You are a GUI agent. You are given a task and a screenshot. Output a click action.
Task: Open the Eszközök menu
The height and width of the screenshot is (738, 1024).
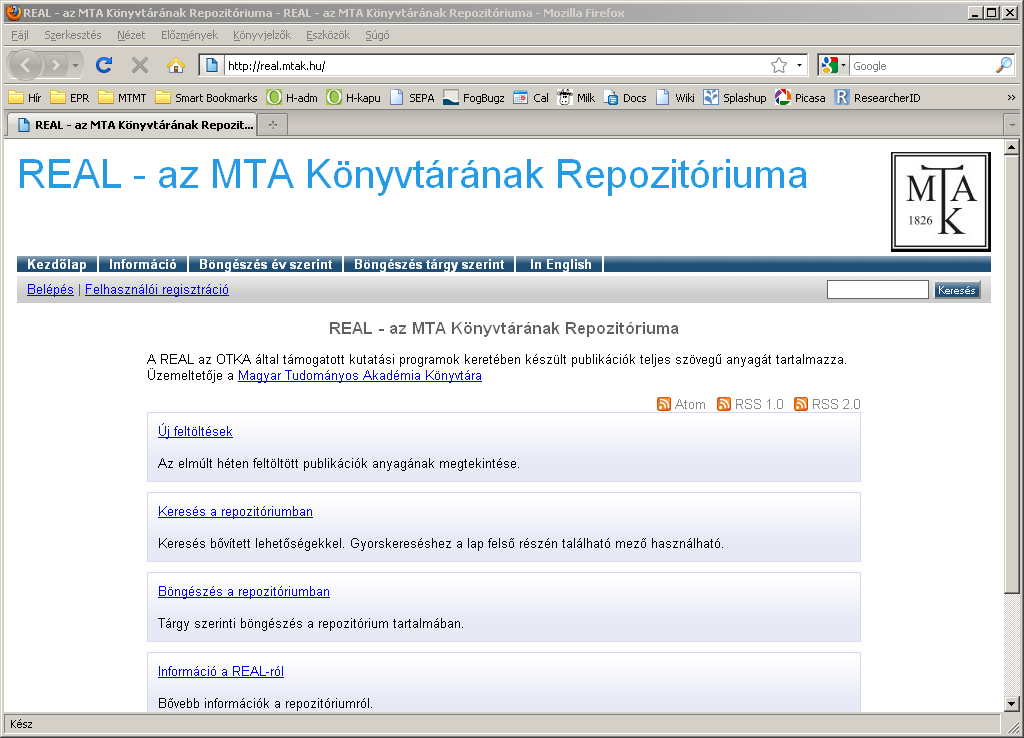[328, 35]
